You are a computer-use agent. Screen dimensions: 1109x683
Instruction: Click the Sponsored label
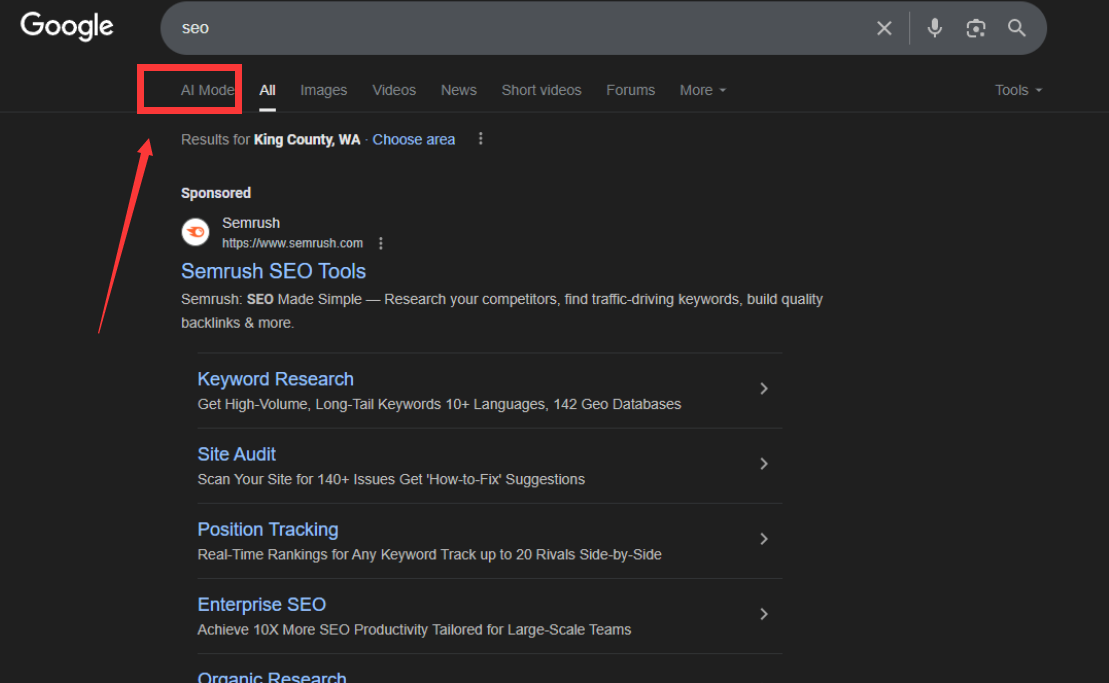[216, 193]
